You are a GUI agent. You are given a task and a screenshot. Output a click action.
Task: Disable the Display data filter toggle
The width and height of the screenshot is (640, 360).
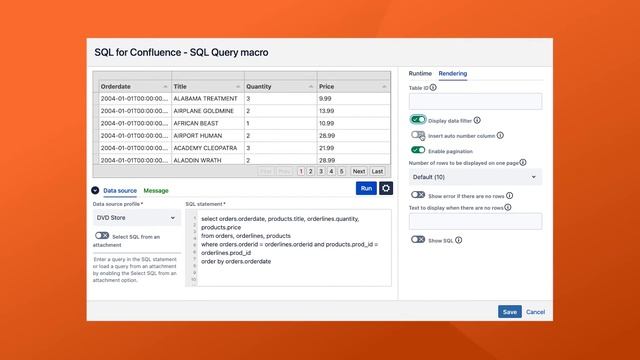(418, 120)
